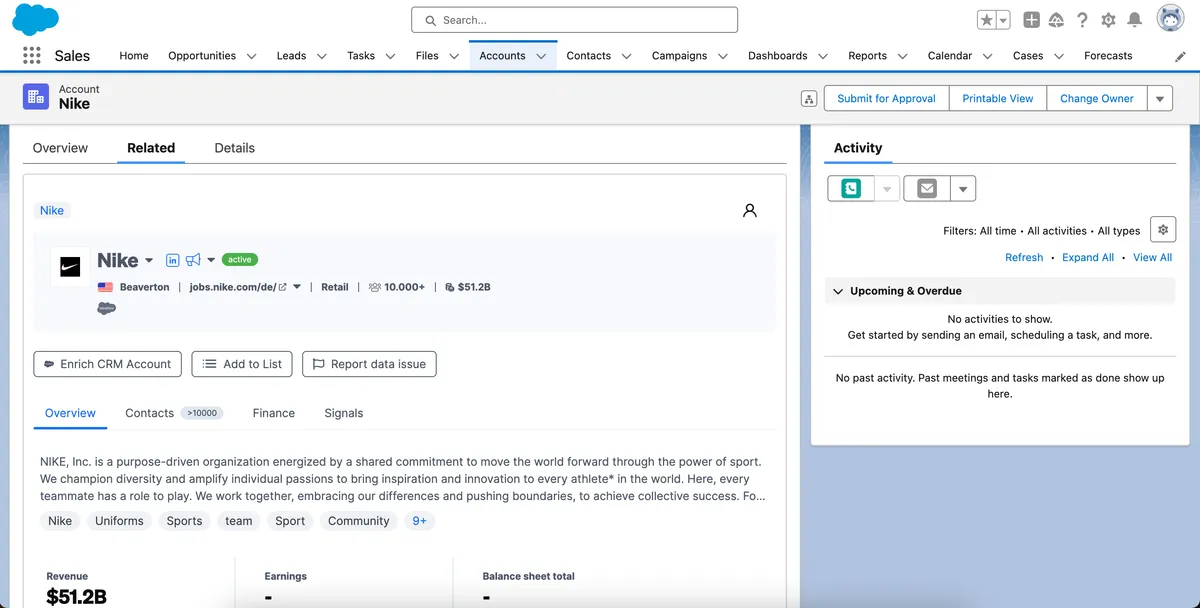
Task: Click the small Salesforce cloud badge under Beaverton
Action: (x=107, y=308)
